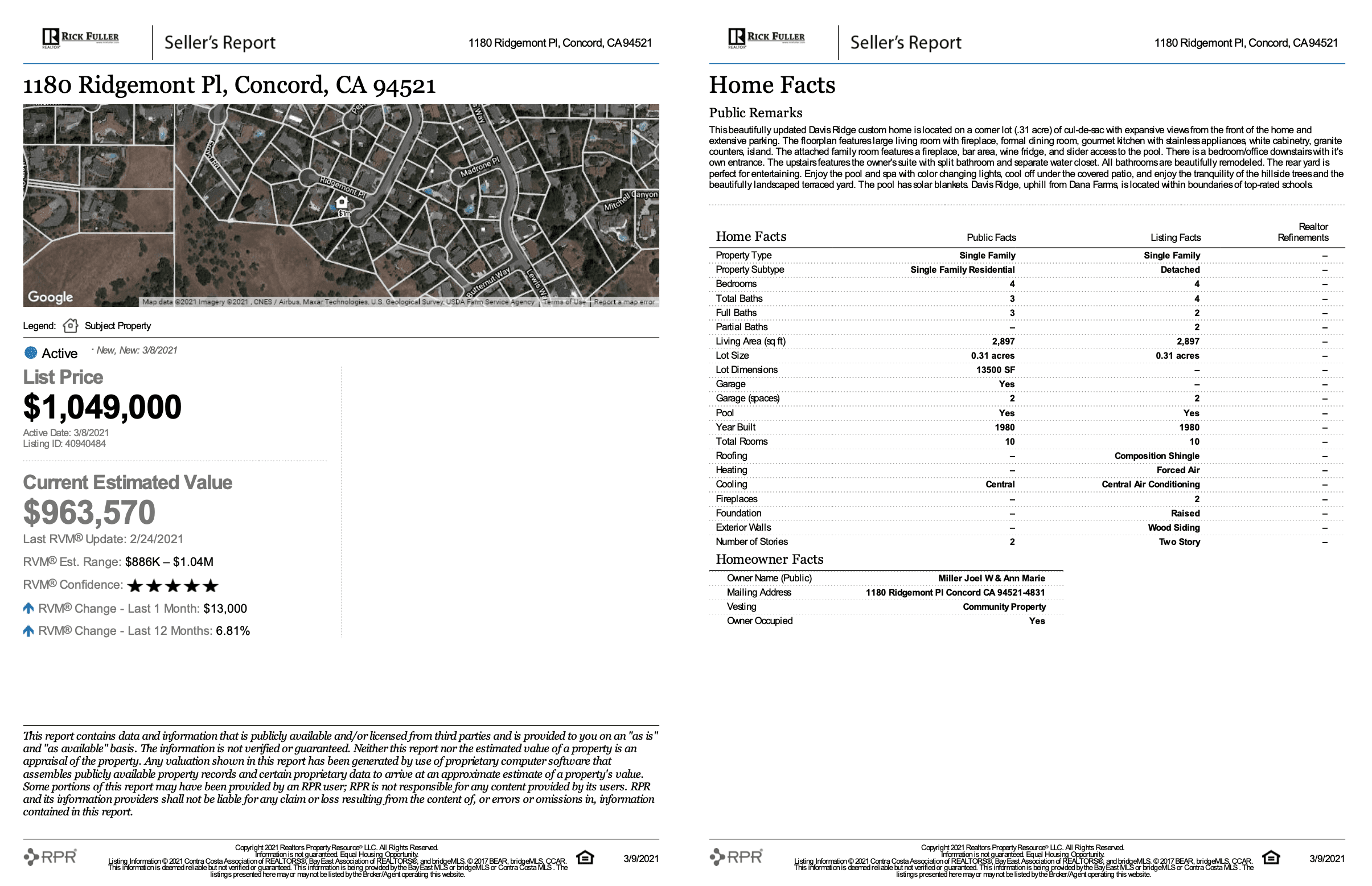
Task: Click the Equal Housing icon in right footer
Action: tap(1270, 857)
